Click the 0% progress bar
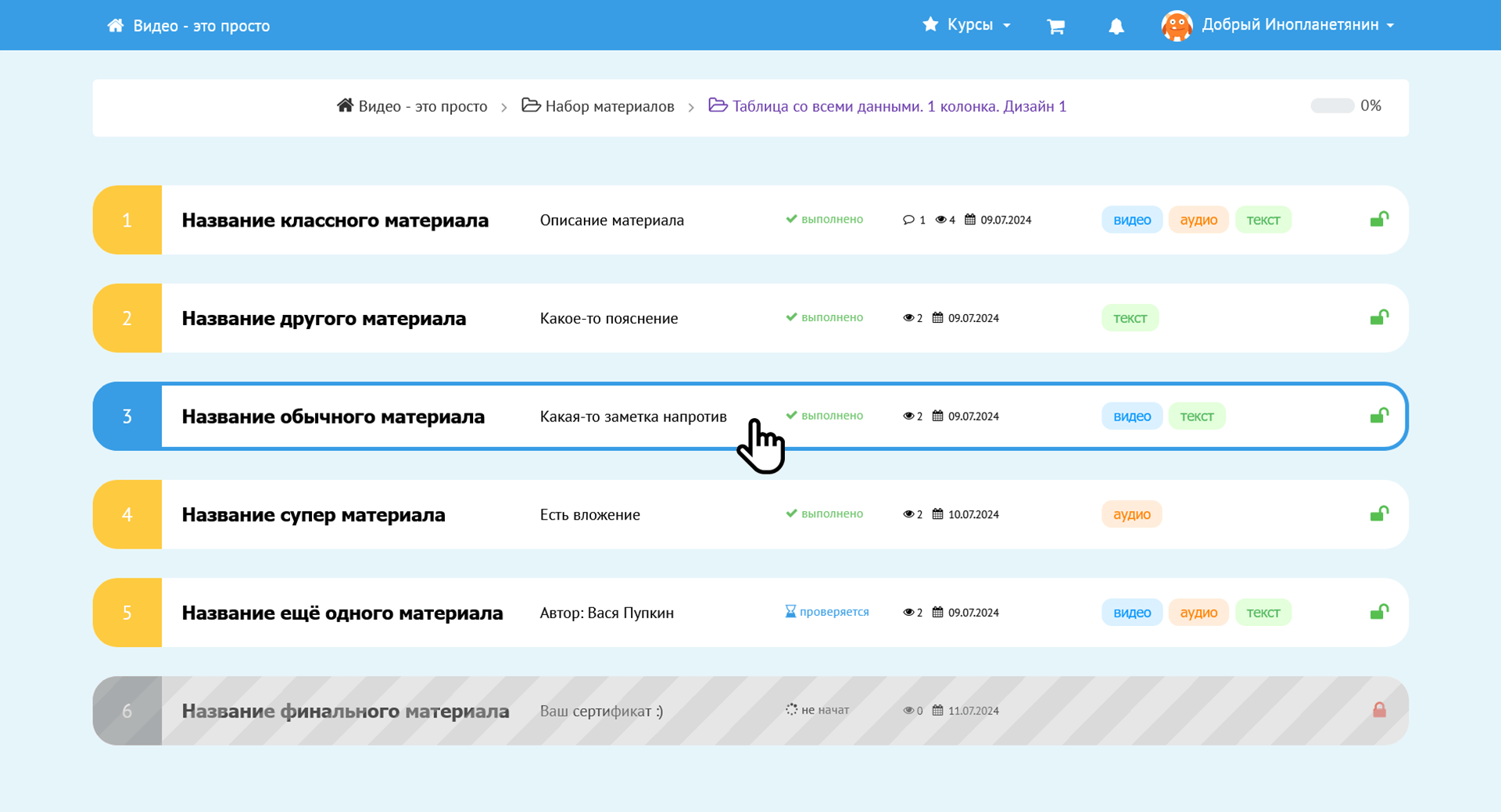 coord(1332,106)
